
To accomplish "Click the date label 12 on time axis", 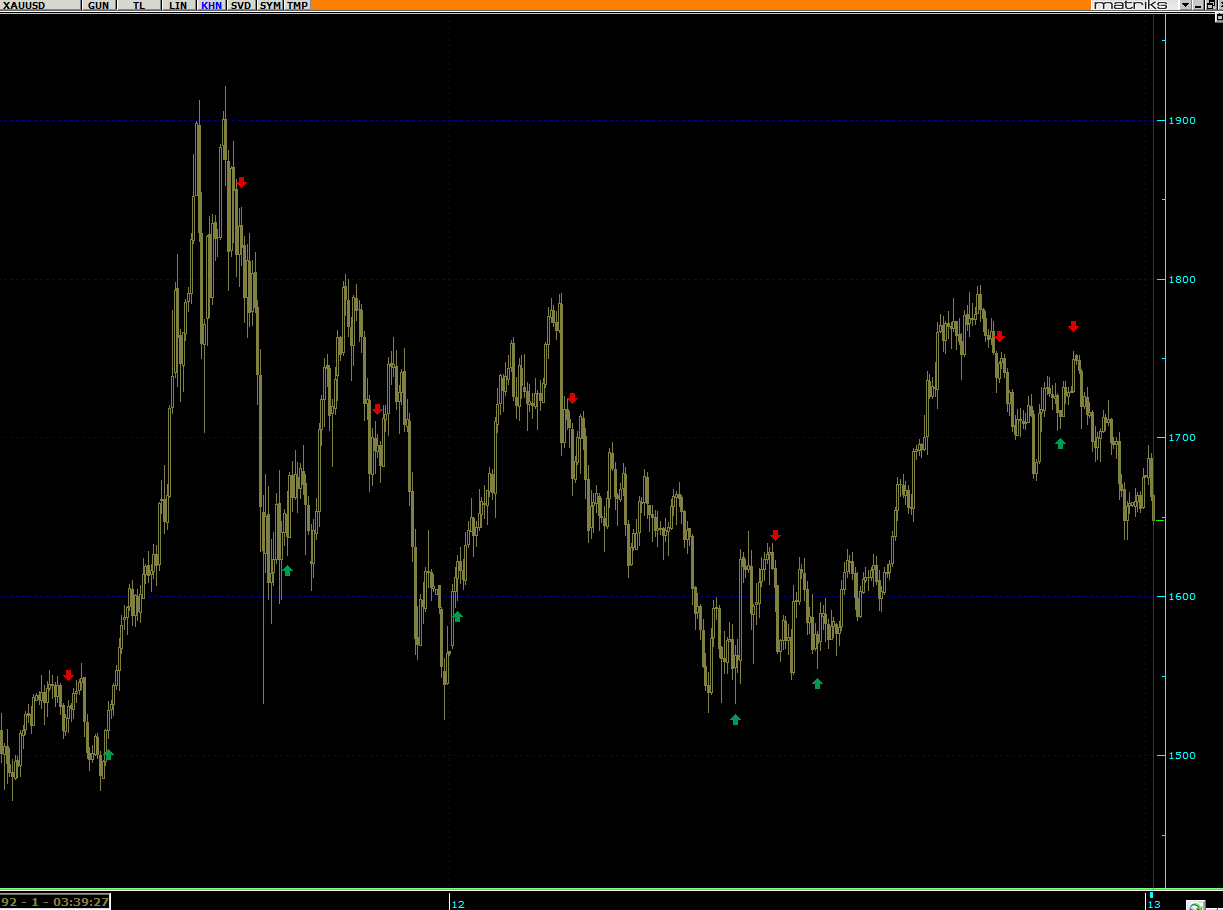I will coord(458,904).
